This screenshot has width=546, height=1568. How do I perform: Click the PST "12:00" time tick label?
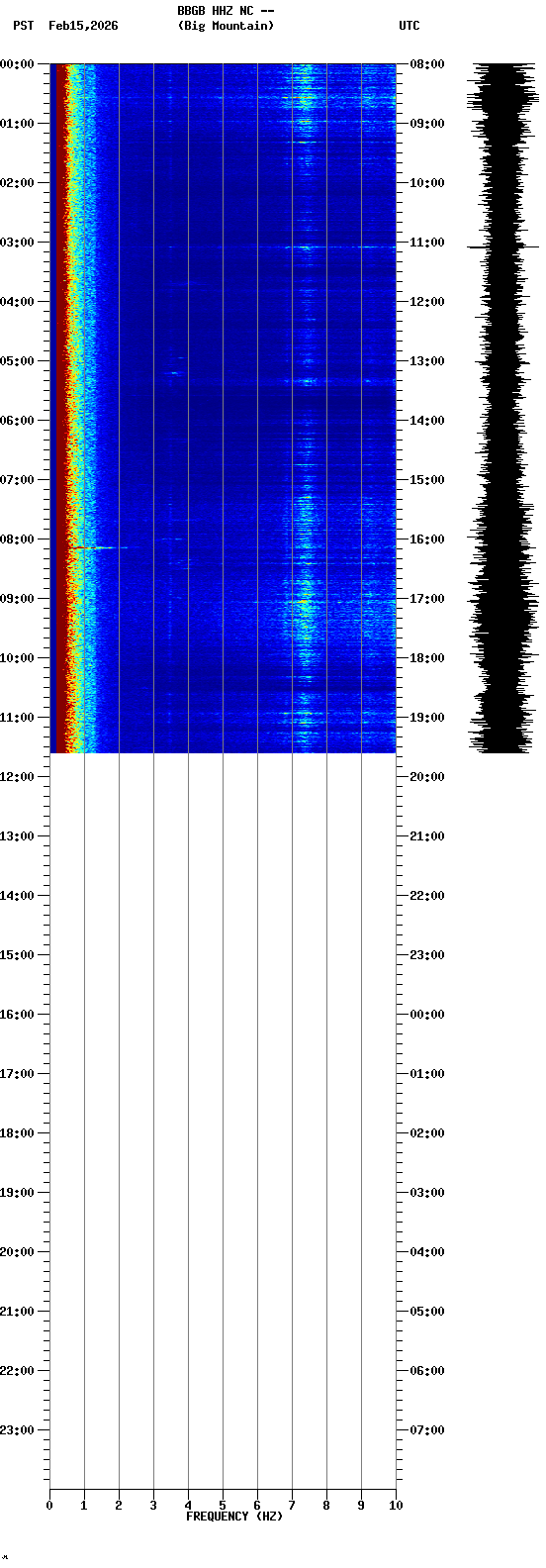tap(17, 777)
